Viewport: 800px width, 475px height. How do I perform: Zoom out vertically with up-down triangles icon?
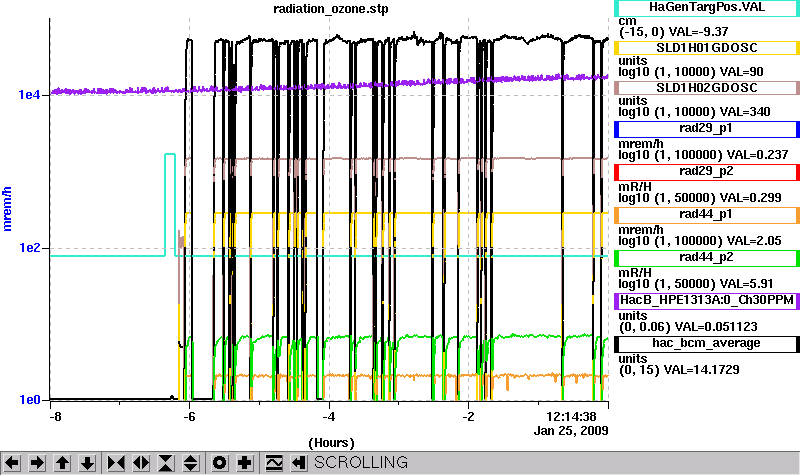[x=191, y=463]
